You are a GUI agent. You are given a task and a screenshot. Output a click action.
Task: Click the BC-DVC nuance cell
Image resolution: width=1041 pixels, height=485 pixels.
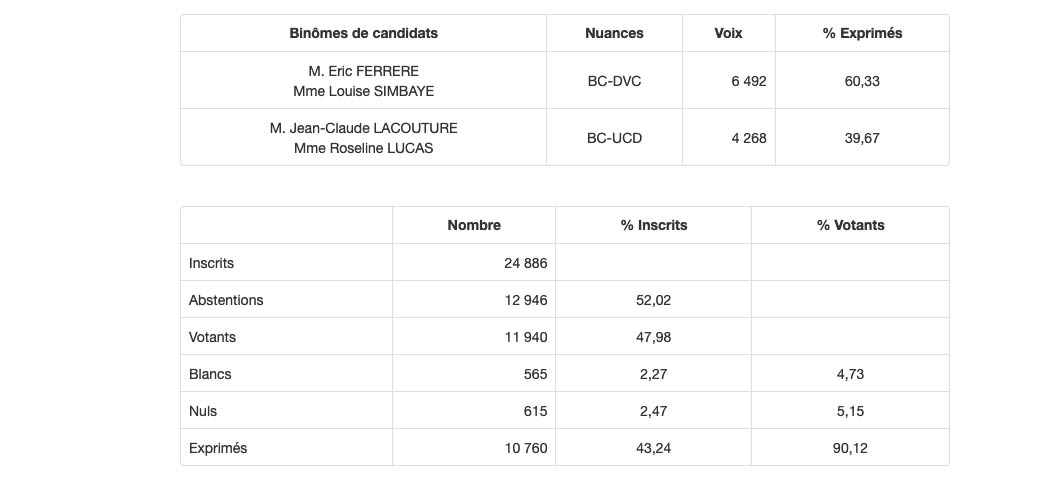pyautogui.click(x=614, y=81)
